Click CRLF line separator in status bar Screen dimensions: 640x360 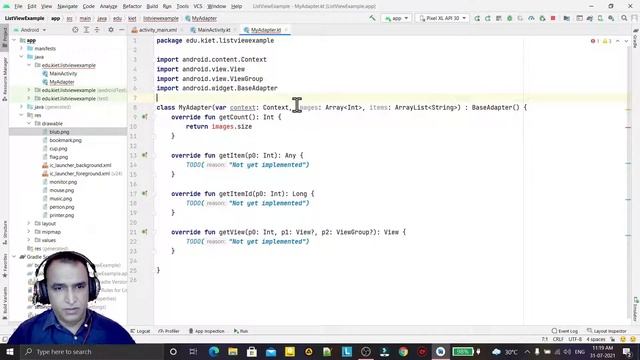tap(558, 339)
